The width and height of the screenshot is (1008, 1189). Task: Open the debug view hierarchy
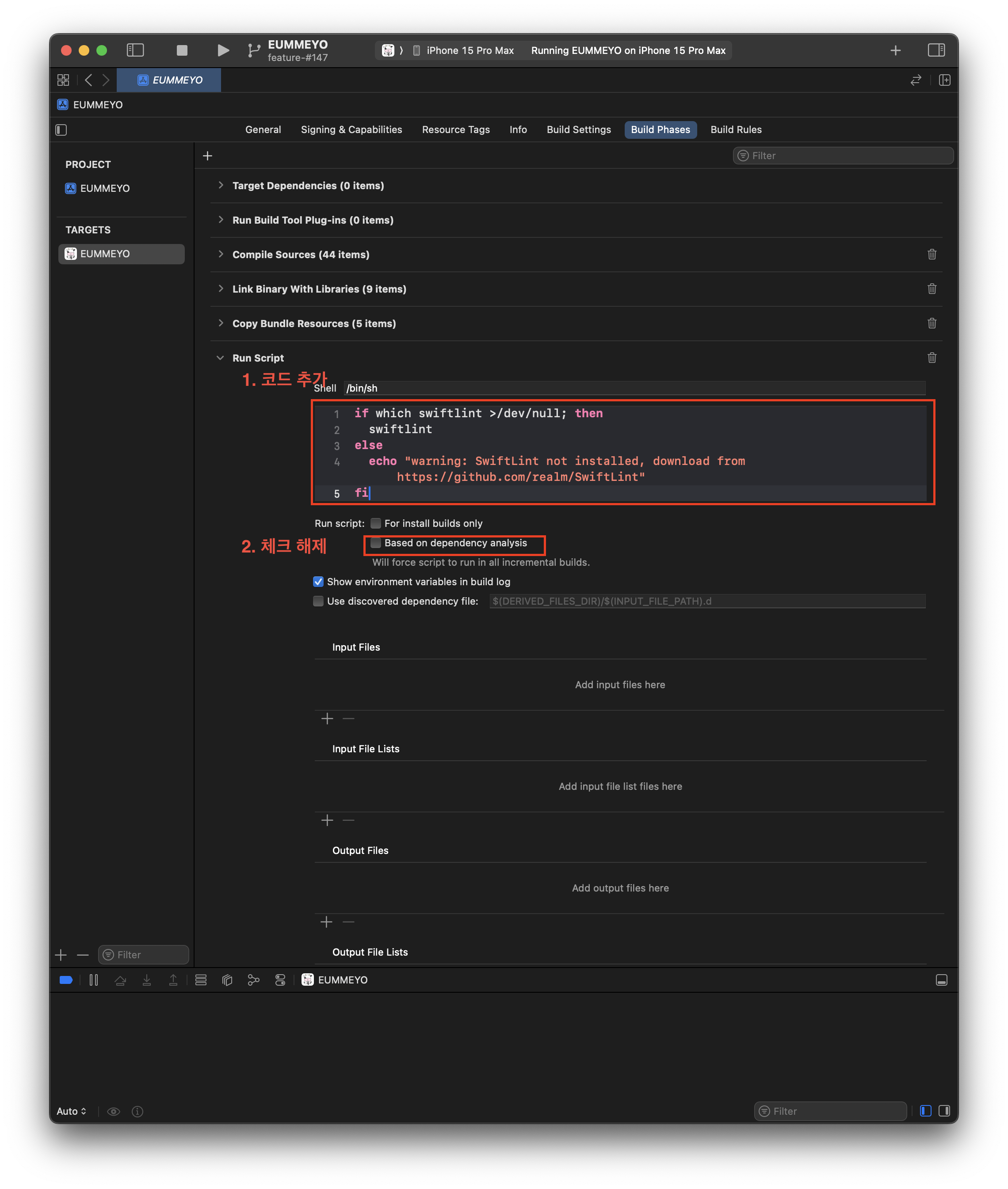[227, 979]
